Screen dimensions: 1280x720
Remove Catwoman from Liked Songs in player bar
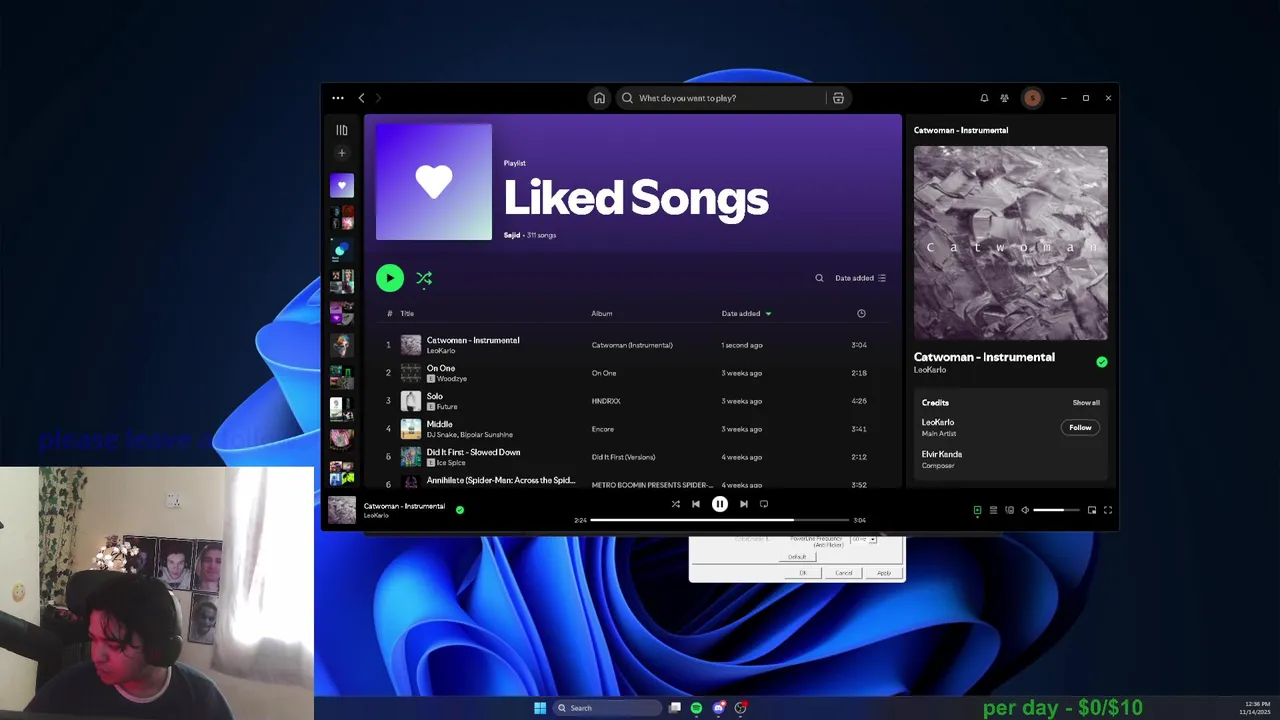[460, 510]
